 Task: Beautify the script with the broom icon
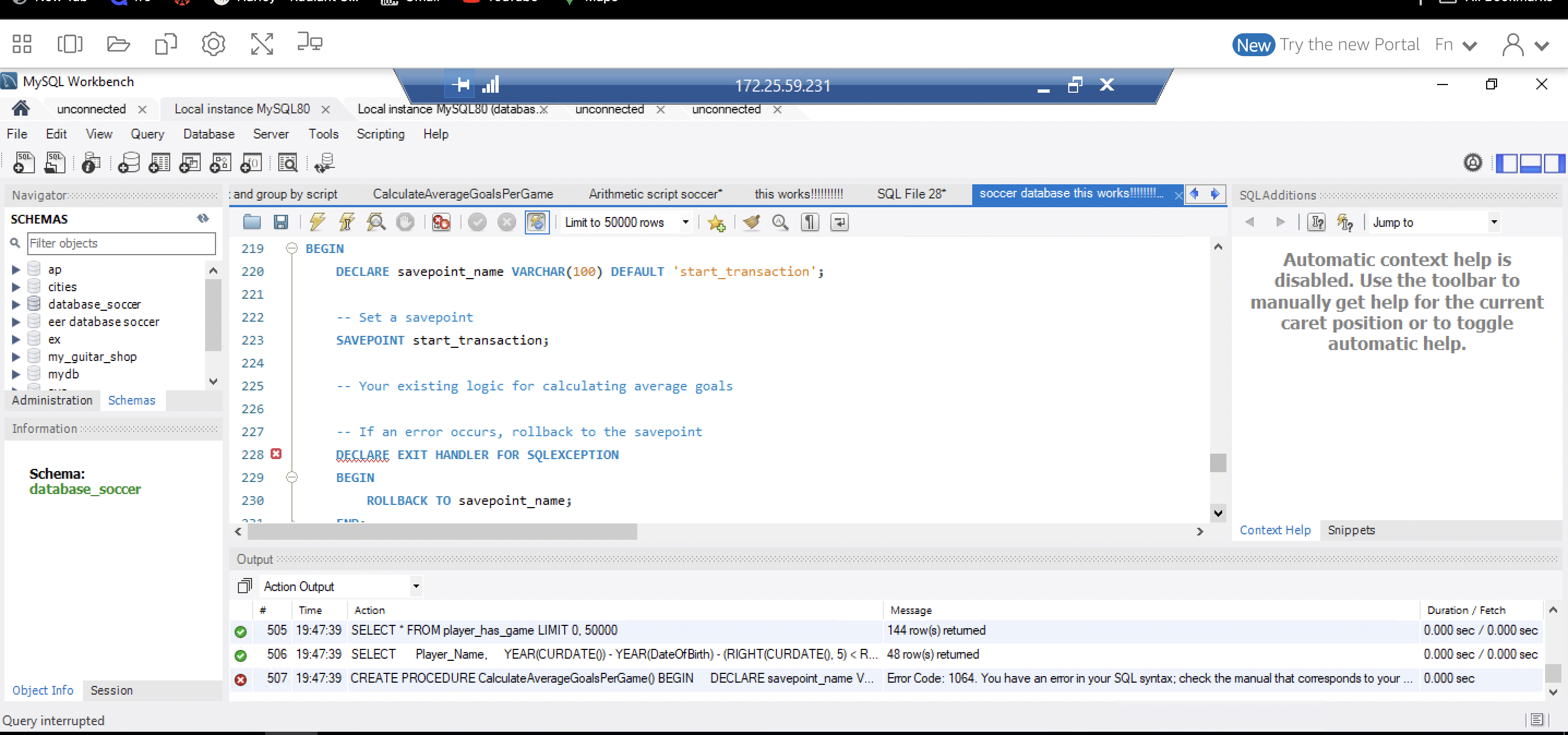[x=751, y=222]
